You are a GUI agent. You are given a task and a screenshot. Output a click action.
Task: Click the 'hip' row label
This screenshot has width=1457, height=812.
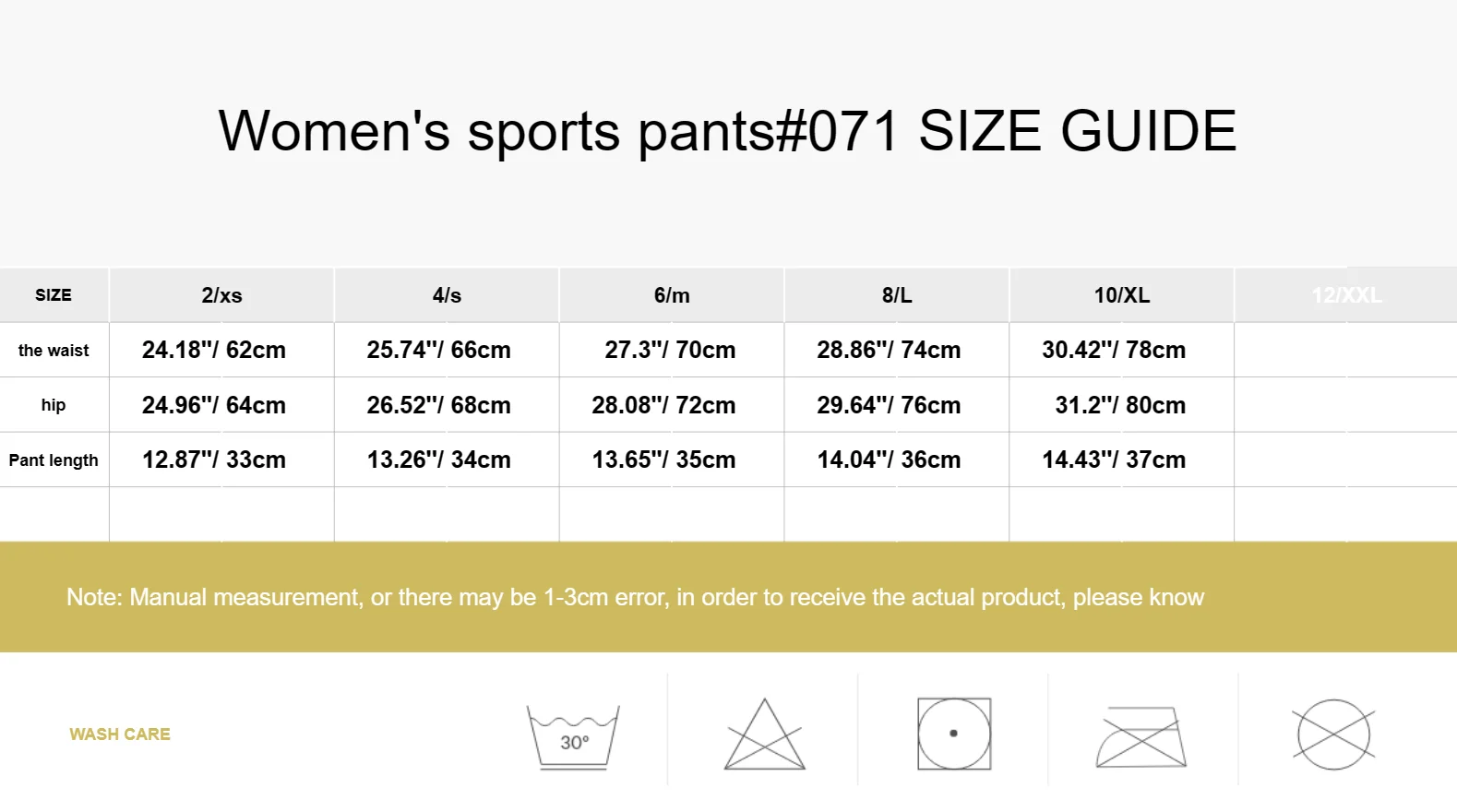coord(54,405)
